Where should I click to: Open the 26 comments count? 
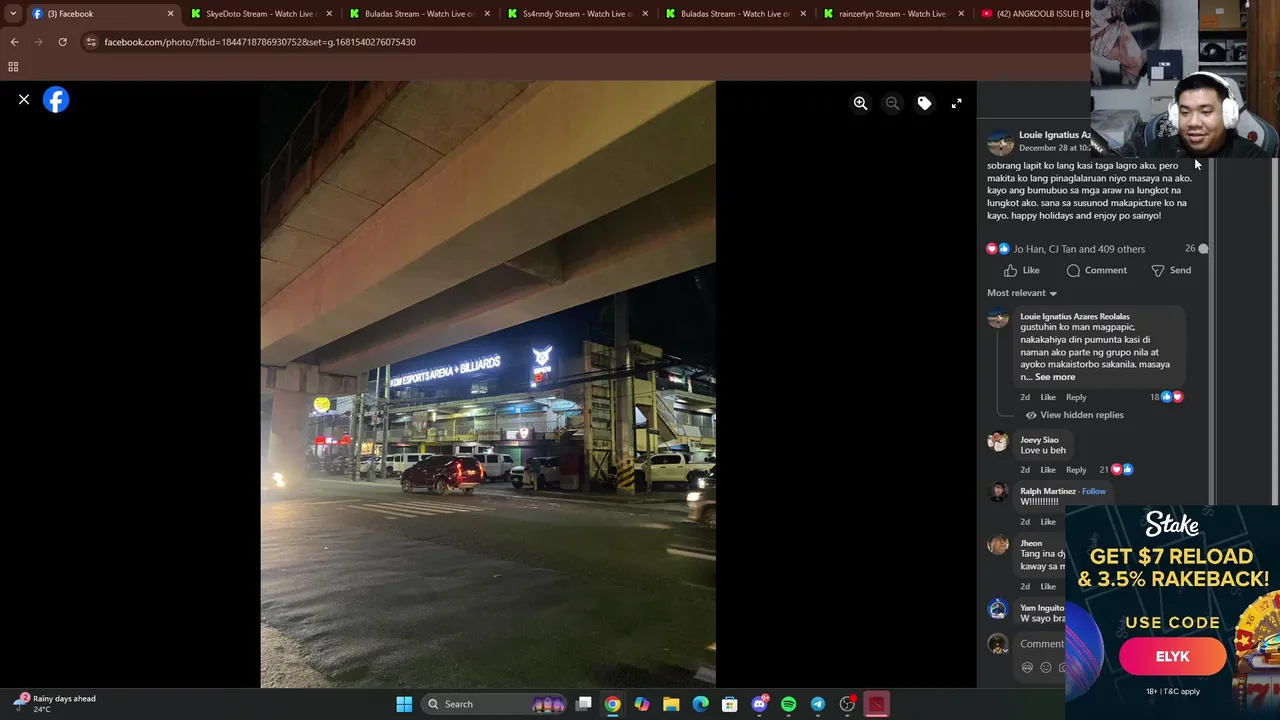(x=1196, y=248)
